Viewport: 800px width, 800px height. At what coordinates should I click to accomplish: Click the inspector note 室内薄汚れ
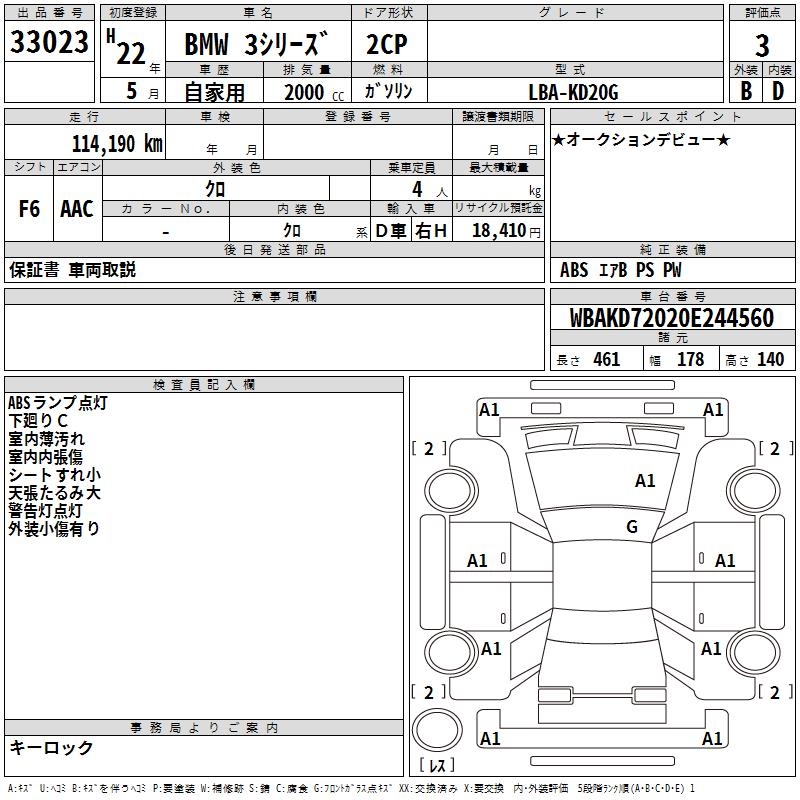(46, 439)
